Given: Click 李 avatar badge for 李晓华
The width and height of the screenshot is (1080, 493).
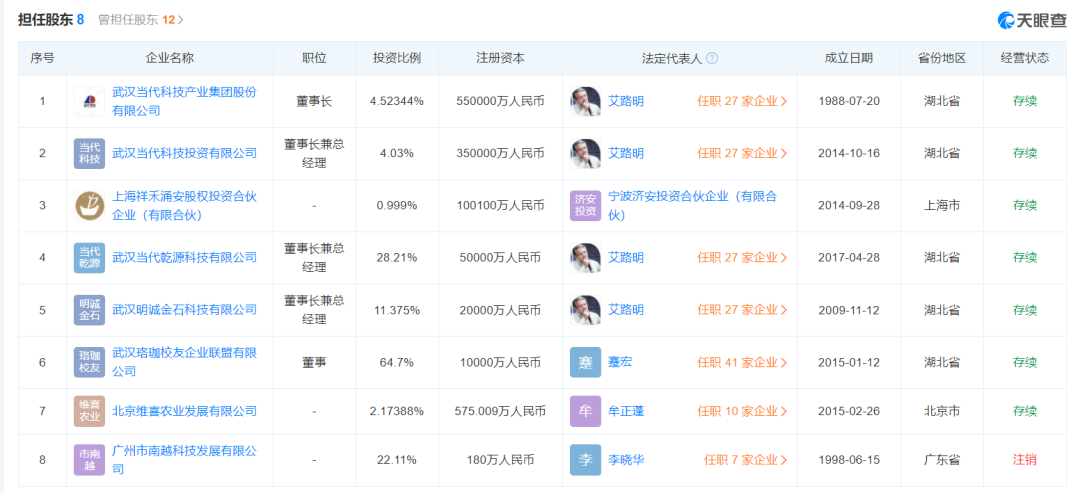Looking at the screenshot, I should [585, 460].
